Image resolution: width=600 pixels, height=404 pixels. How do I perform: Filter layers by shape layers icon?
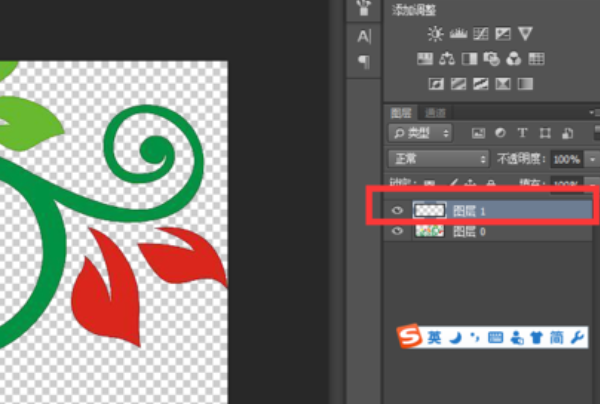coord(545,133)
